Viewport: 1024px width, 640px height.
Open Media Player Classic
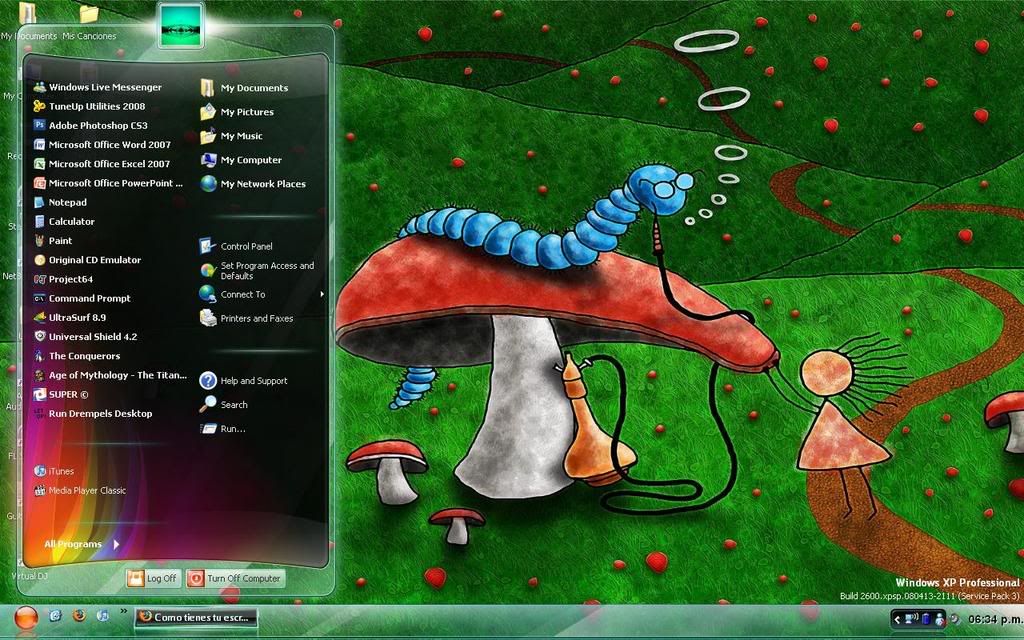point(80,490)
